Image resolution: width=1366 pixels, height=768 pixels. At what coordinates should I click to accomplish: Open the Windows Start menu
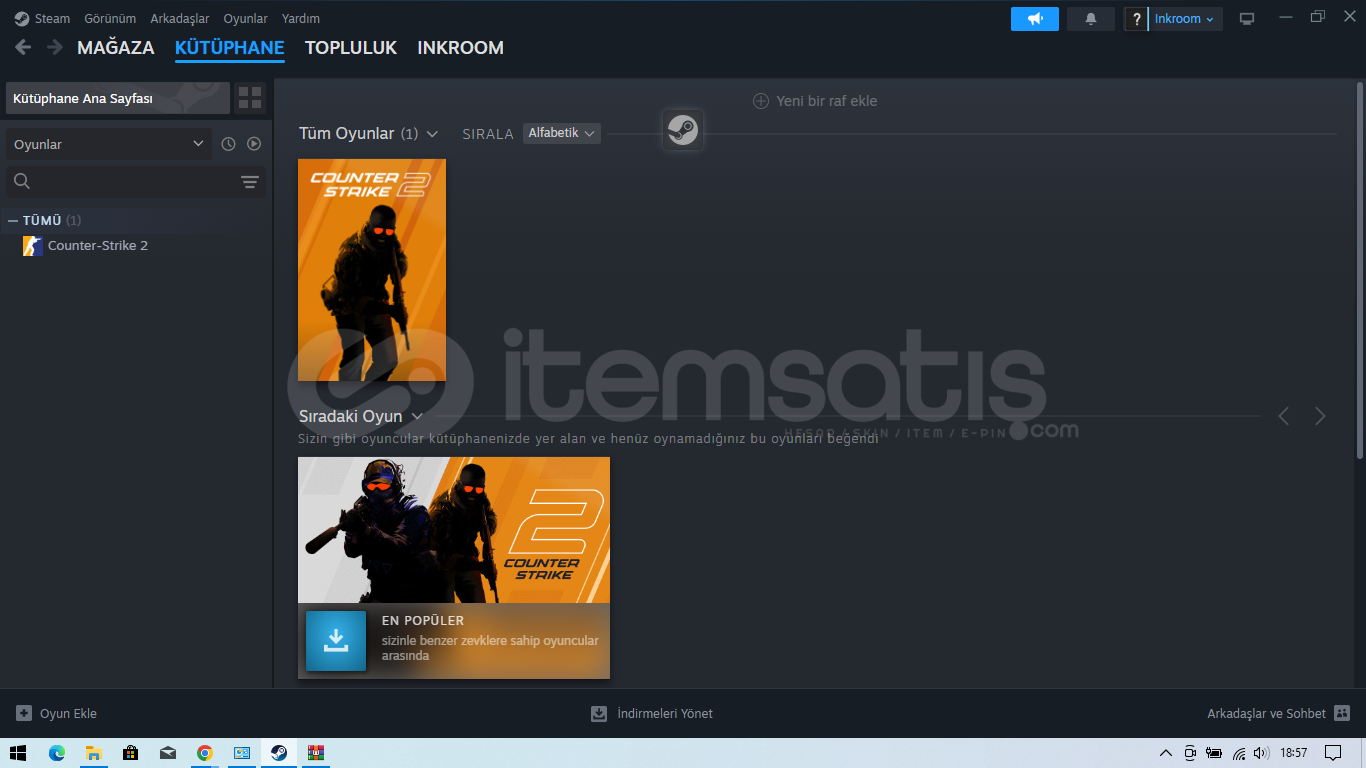(18, 753)
